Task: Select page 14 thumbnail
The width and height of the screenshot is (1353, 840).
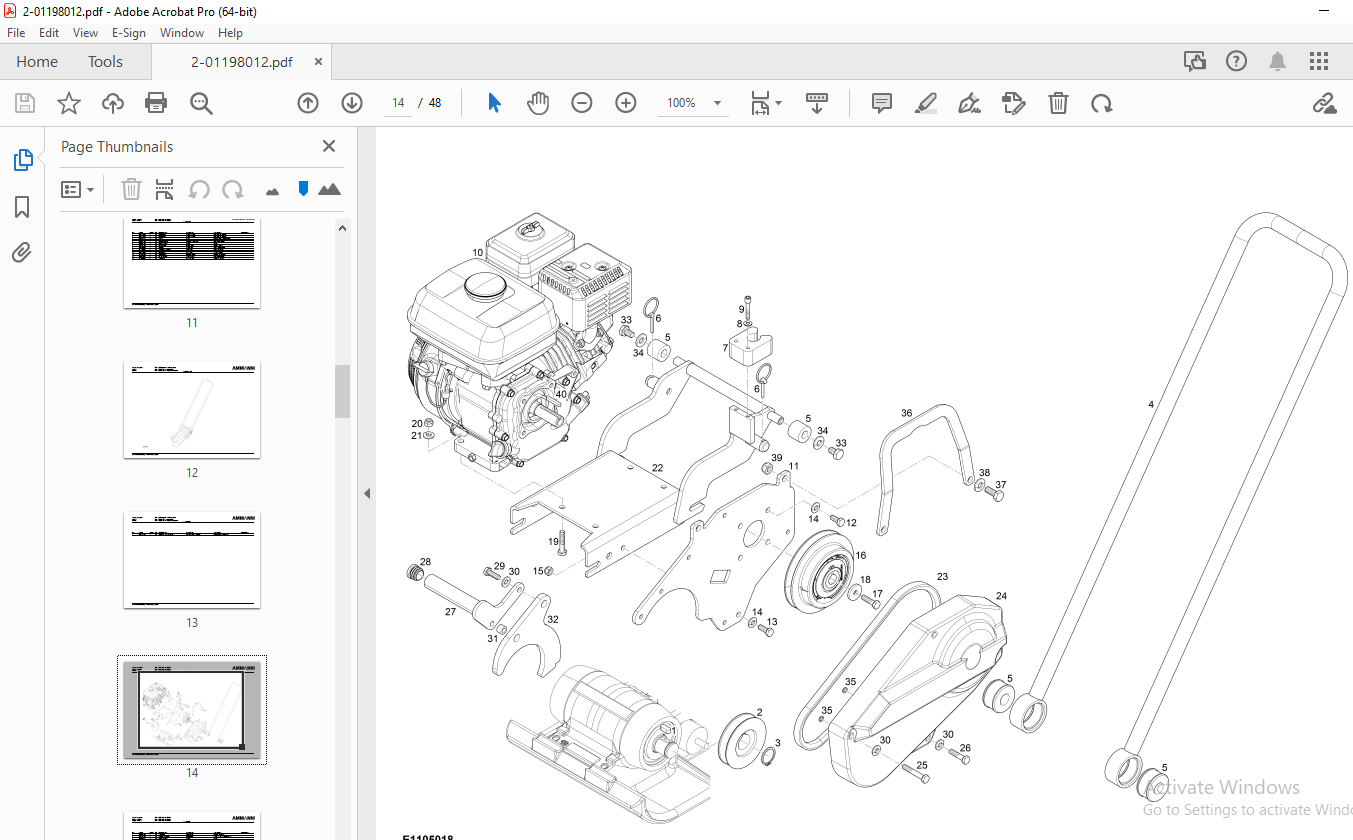Action: (x=192, y=710)
